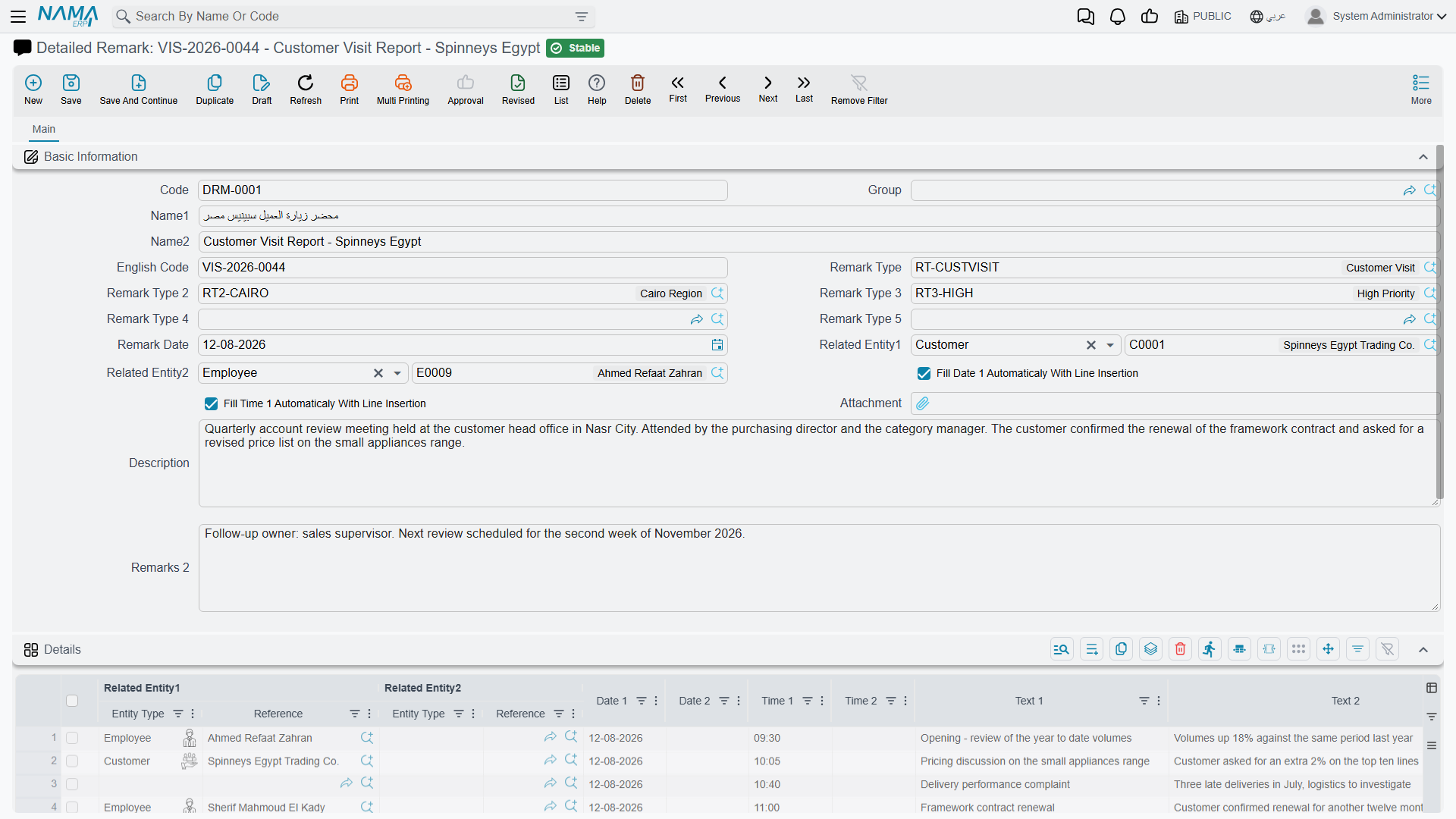
Task: Clear the Related Entity1 Customer selection
Action: [1091, 345]
